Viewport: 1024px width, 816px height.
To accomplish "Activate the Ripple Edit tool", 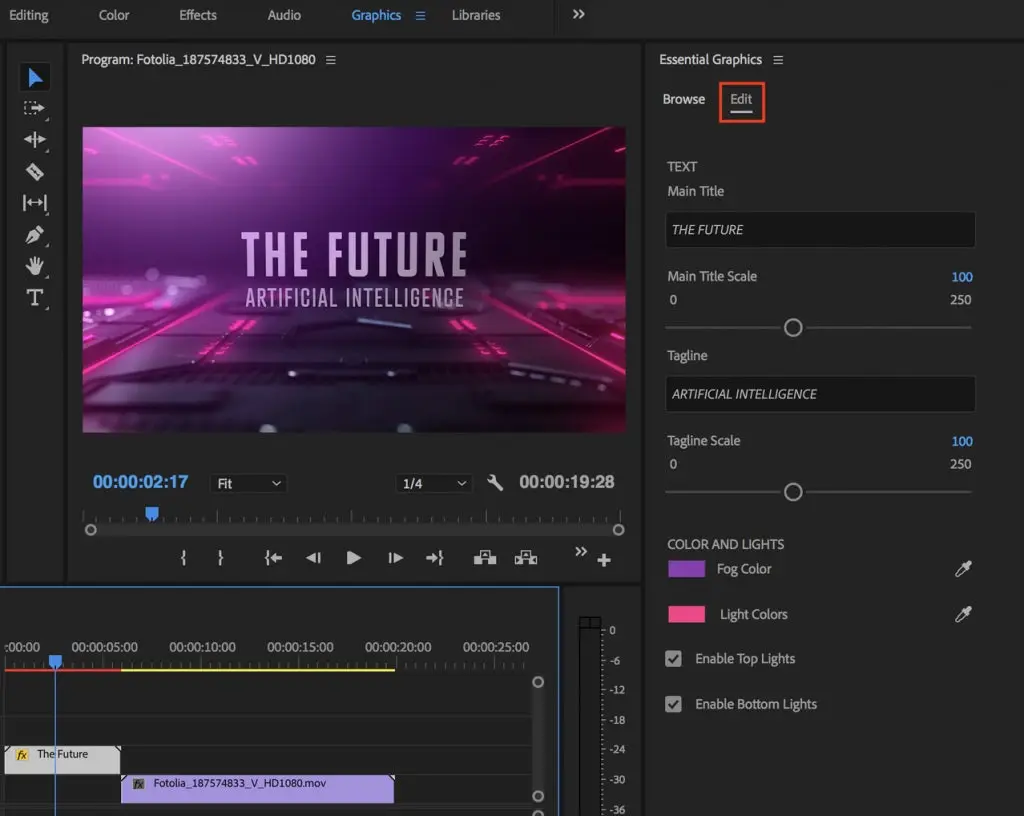I will tap(35, 140).
